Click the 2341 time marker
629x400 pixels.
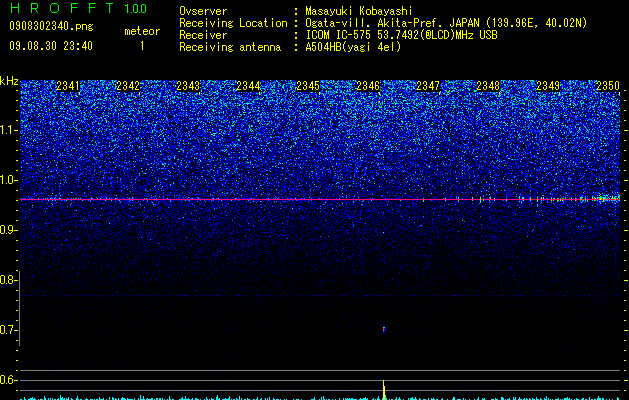point(68,86)
